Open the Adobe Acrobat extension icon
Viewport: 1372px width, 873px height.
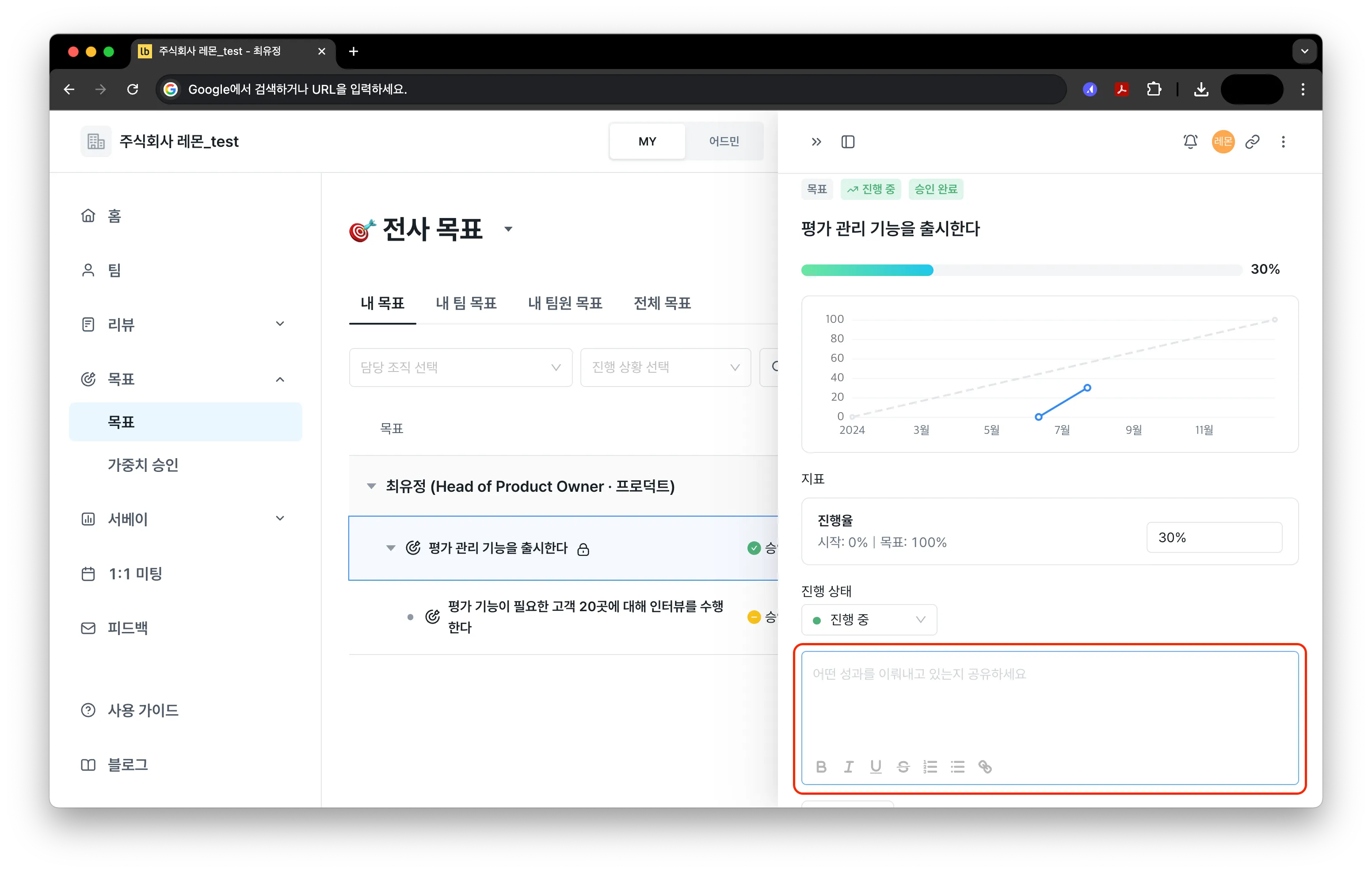pos(1122,89)
